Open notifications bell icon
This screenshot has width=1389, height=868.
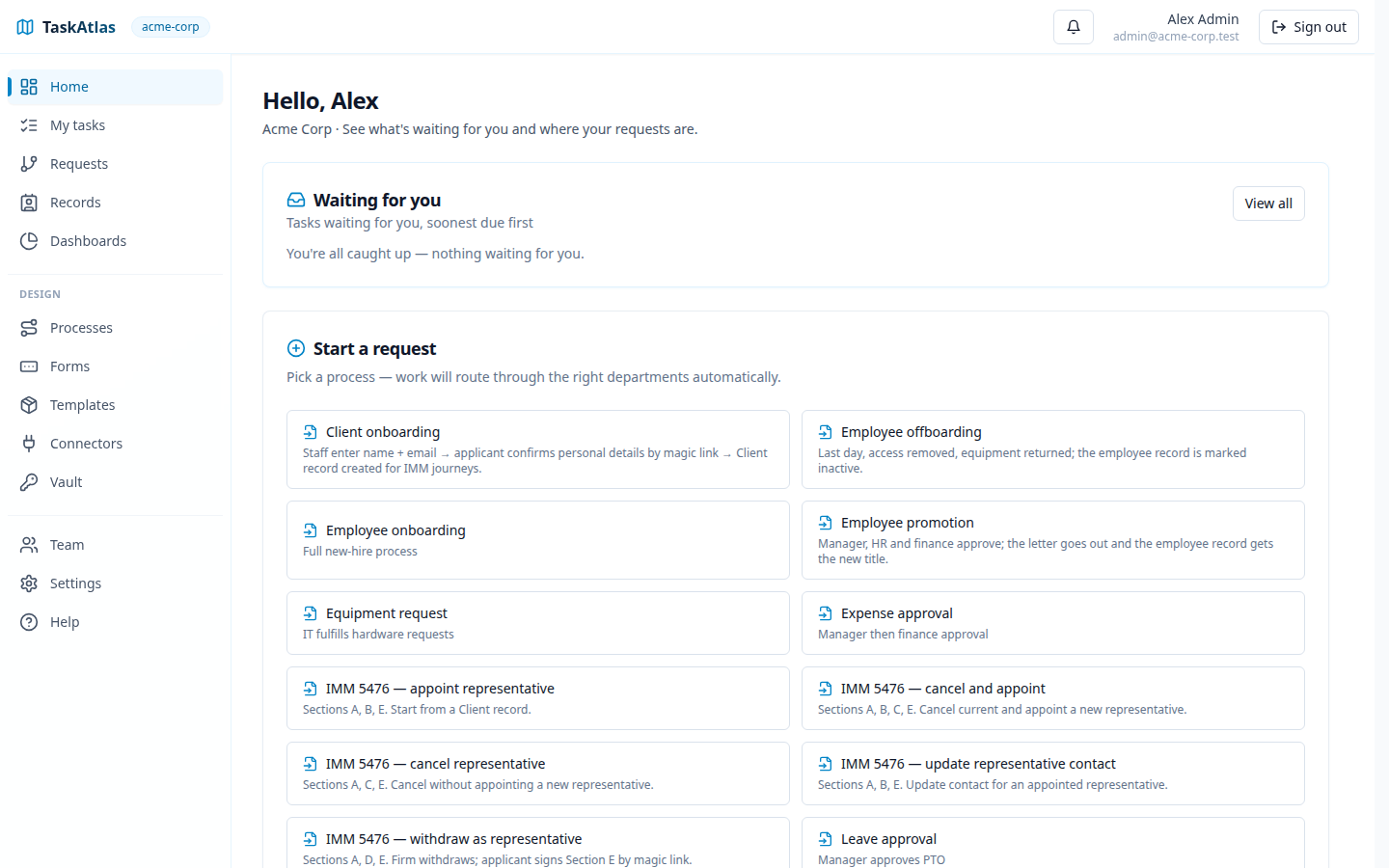point(1074,27)
